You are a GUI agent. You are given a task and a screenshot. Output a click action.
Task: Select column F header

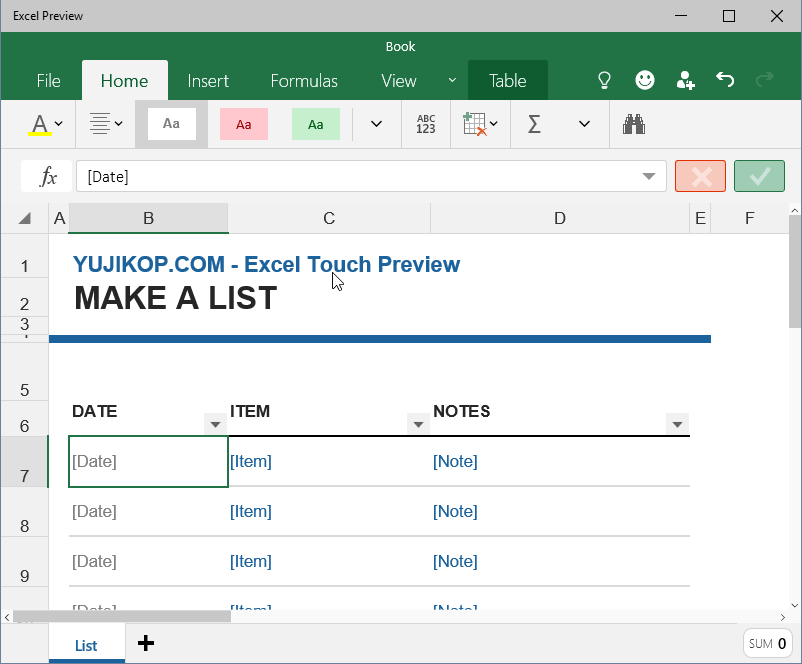[749, 218]
